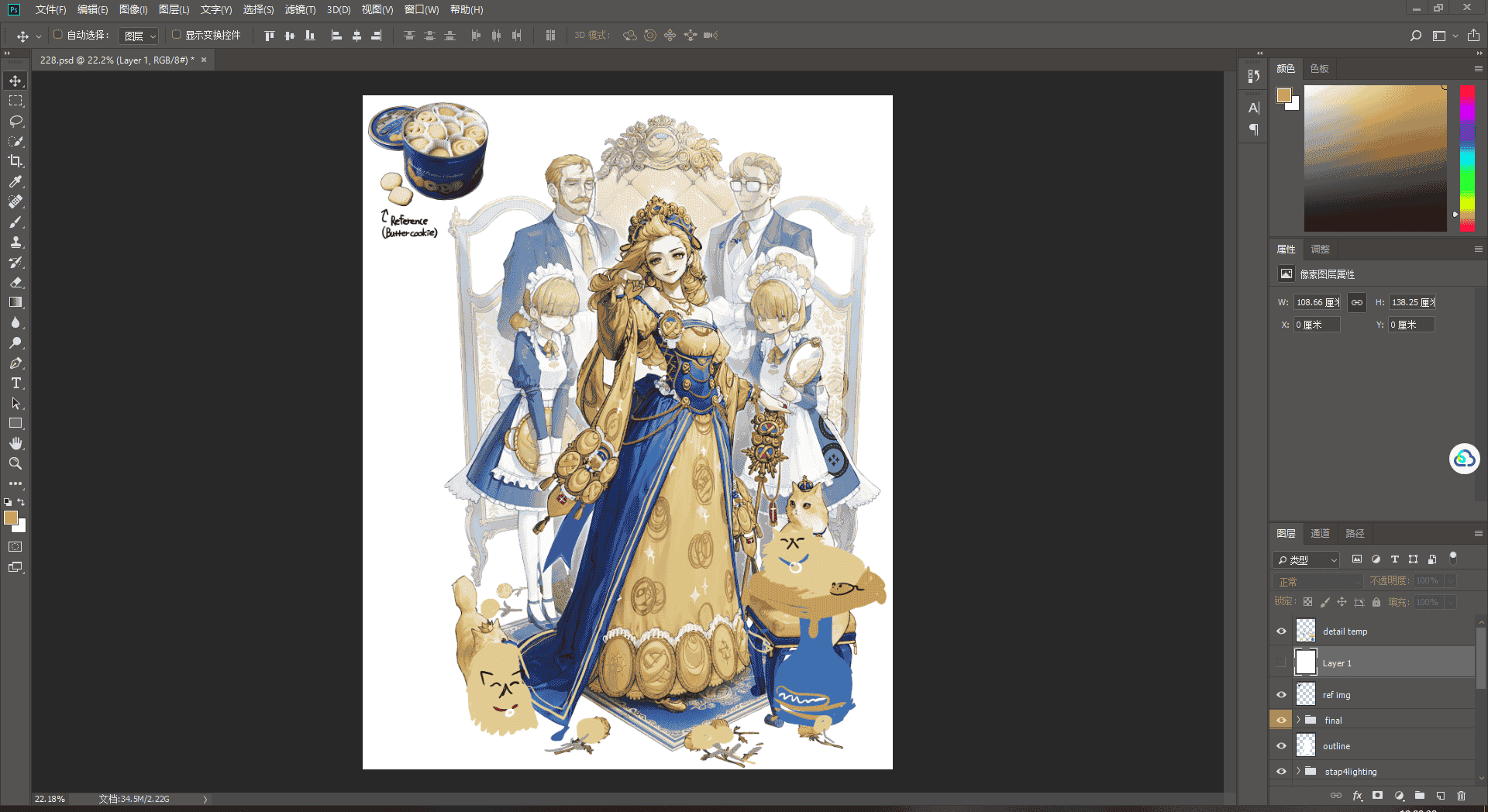
Task: Select the Rectangular Marquee tool
Action: click(x=15, y=101)
